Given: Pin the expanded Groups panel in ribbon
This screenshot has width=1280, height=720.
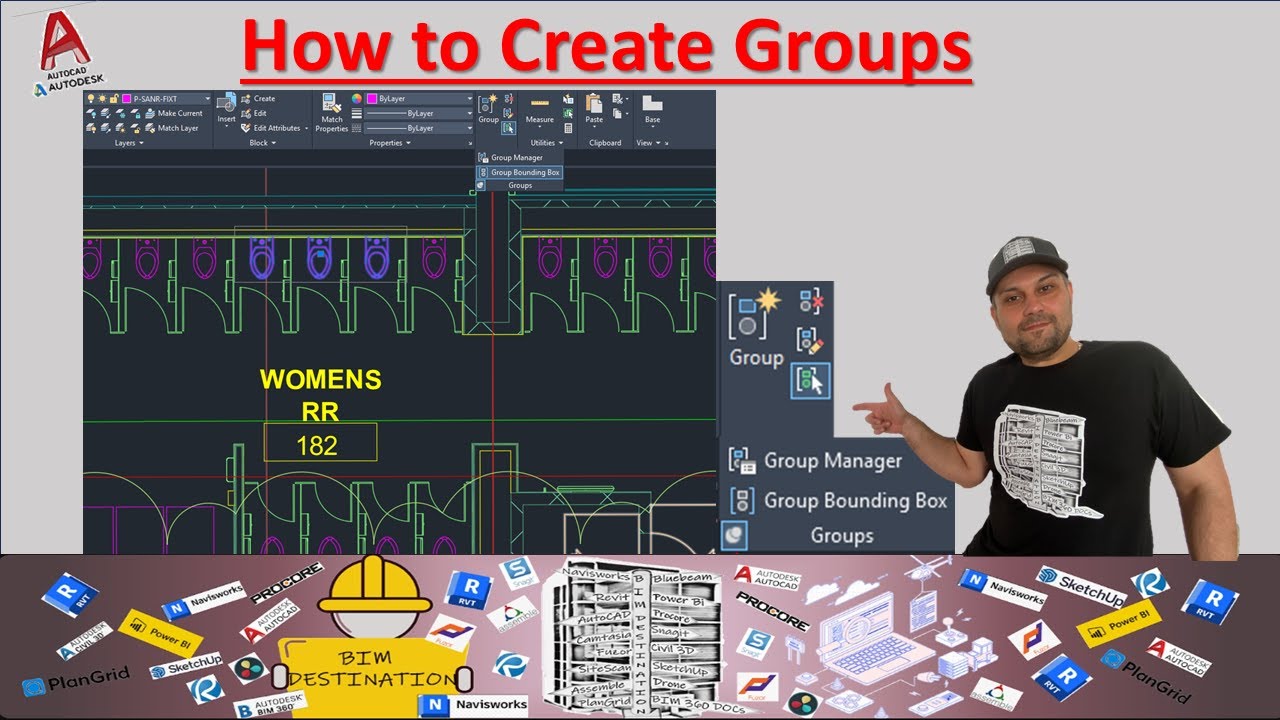Looking at the screenshot, I should point(480,185).
